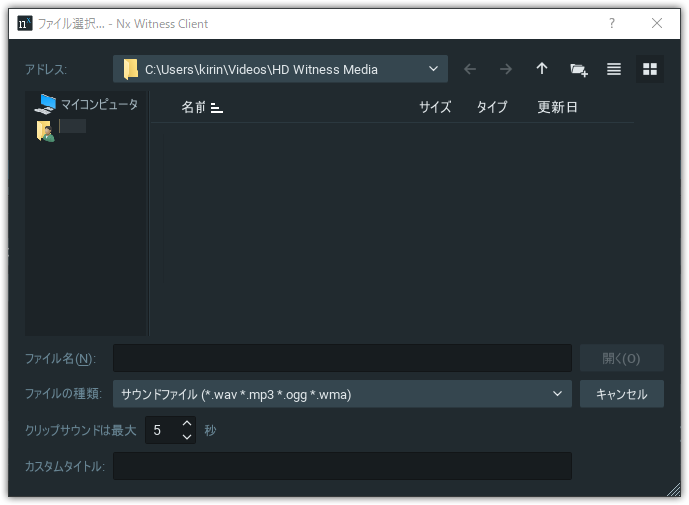
Task: Click the 開く(O) button
Action: [621, 358]
